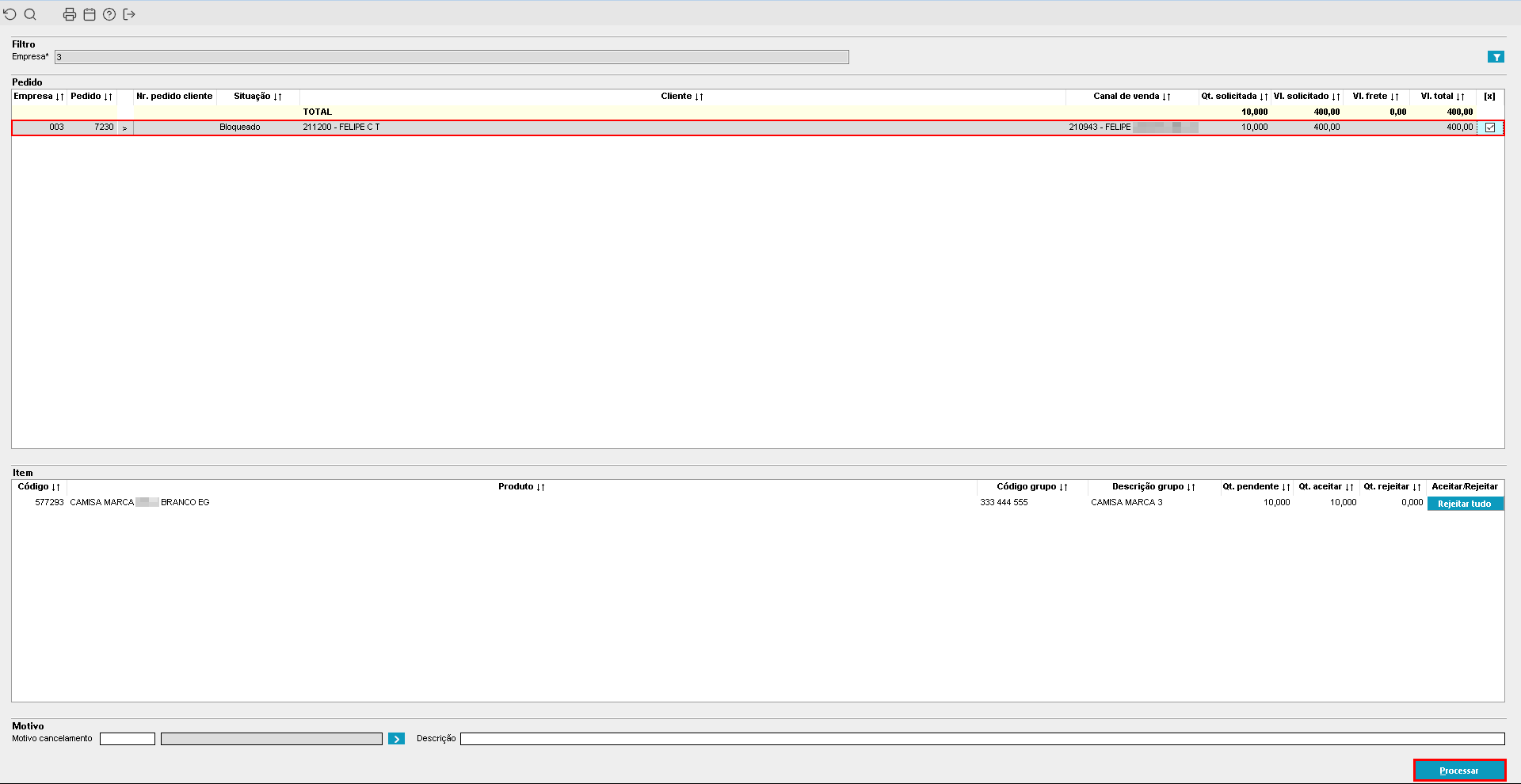Sort items by Descrição grupo column

click(x=1153, y=487)
